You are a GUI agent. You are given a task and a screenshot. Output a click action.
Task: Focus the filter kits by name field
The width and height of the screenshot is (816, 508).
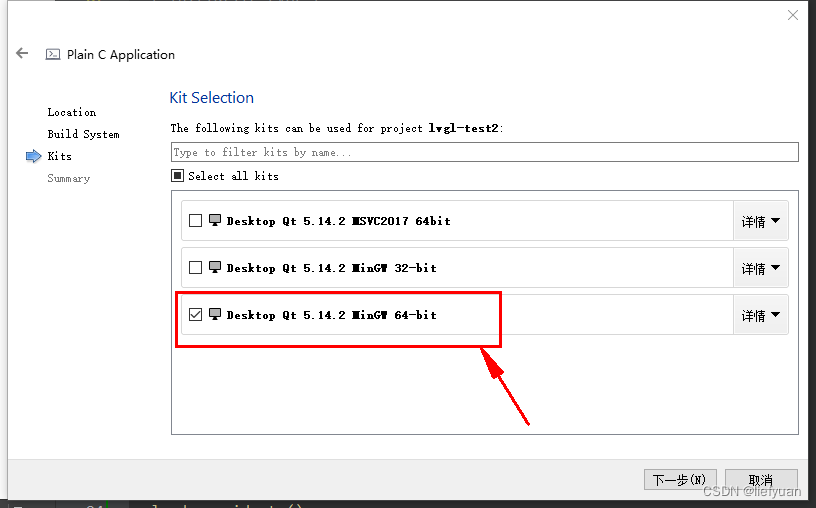pyautogui.click(x=484, y=152)
